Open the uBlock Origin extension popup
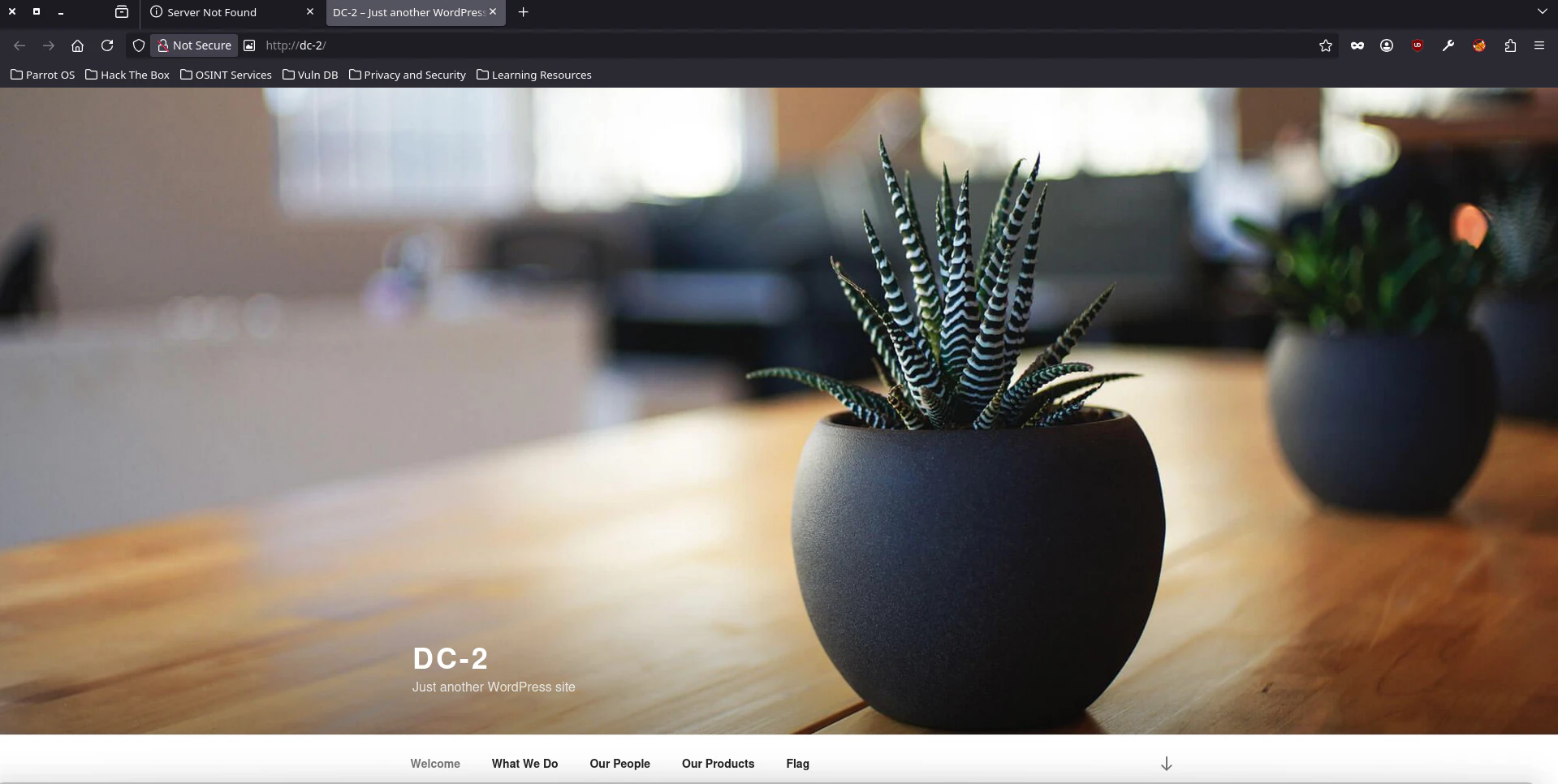This screenshot has height=784, width=1558. pos(1418,45)
